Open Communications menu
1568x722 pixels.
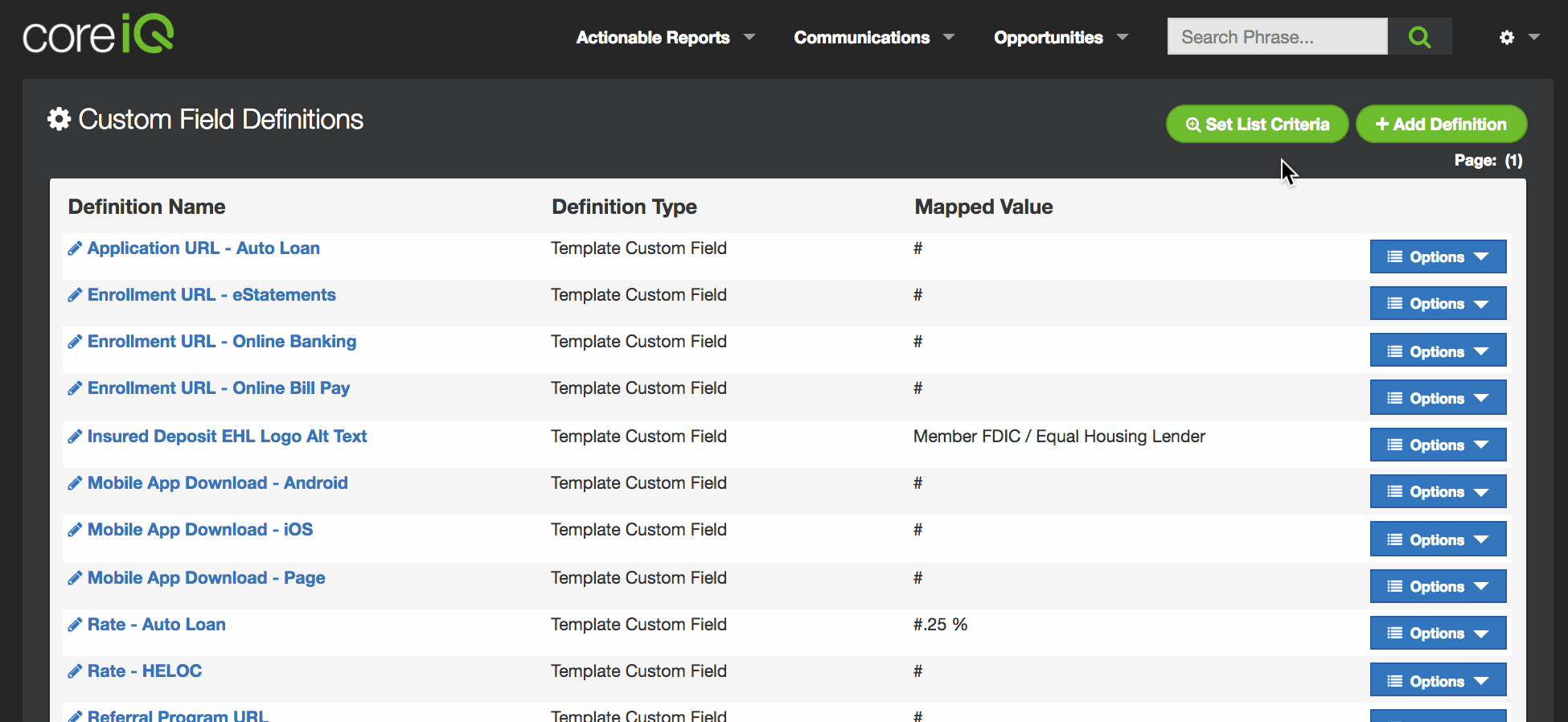tap(873, 38)
